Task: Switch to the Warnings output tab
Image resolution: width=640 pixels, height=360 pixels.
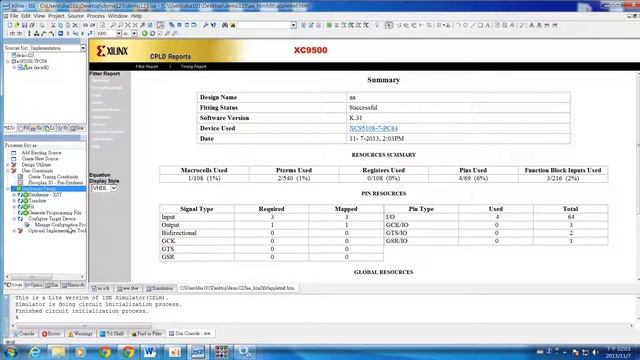Action: [80, 333]
